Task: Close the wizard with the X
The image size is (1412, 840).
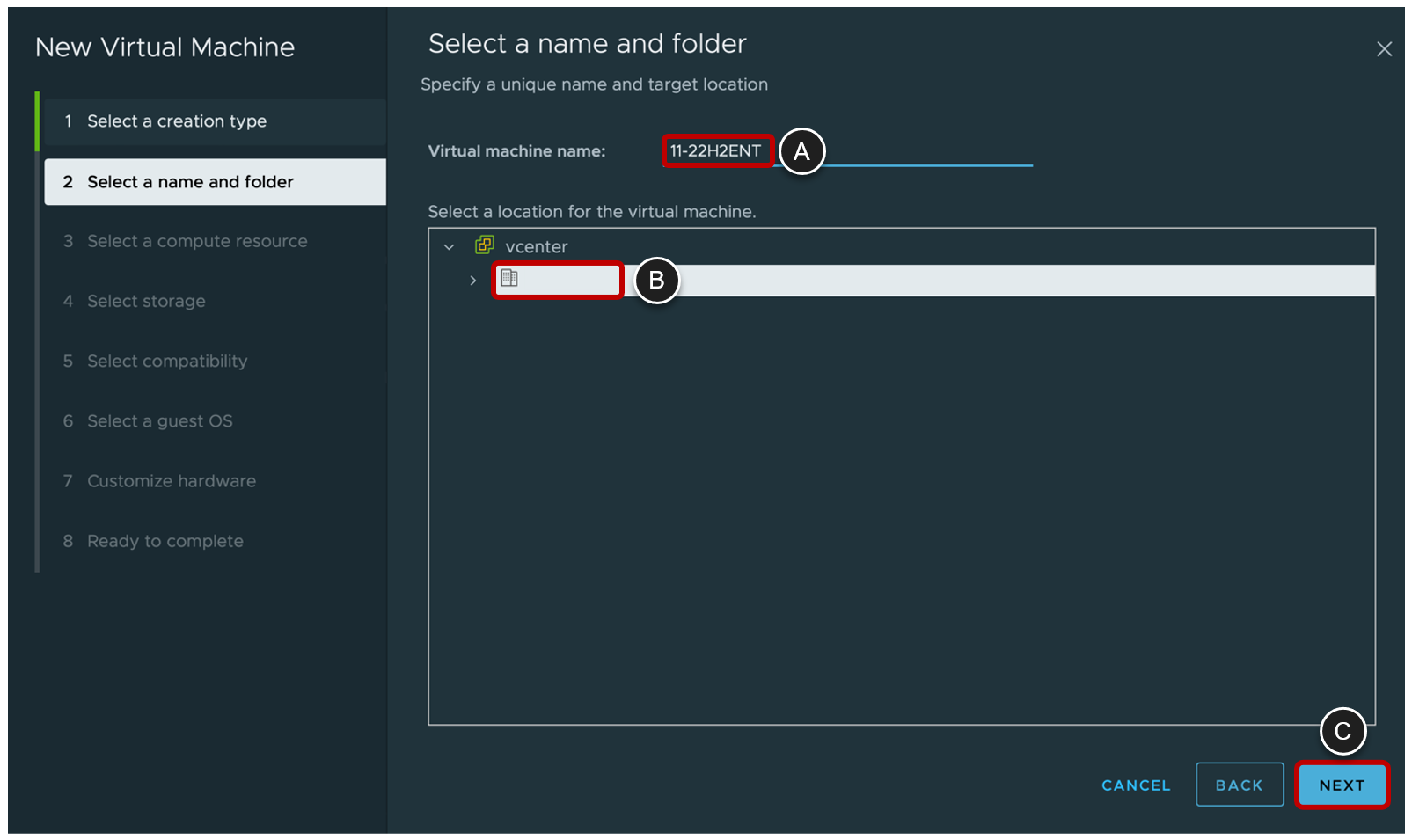Action: (x=1384, y=49)
